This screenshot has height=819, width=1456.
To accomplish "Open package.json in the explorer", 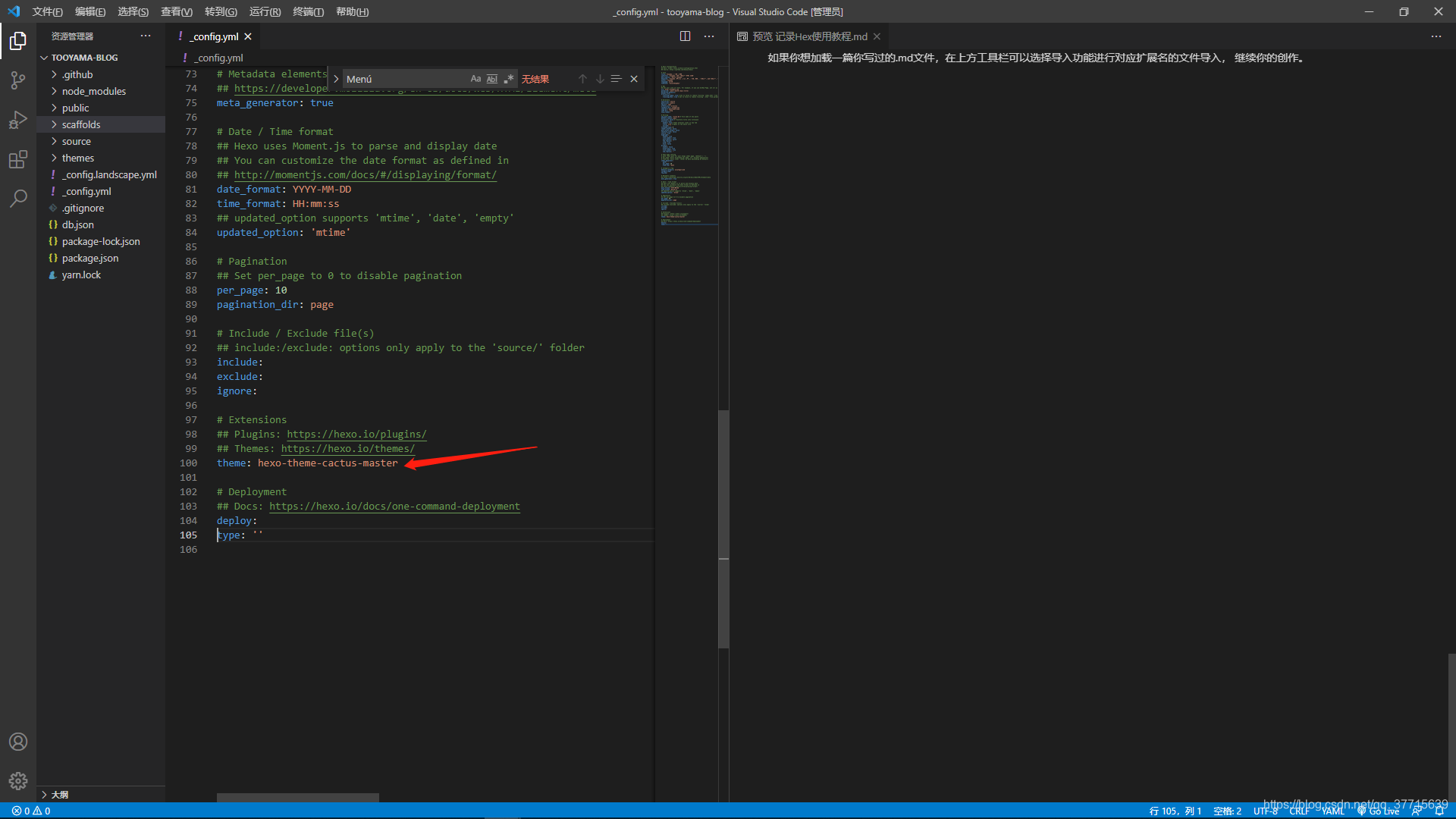I will coord(89,258).
